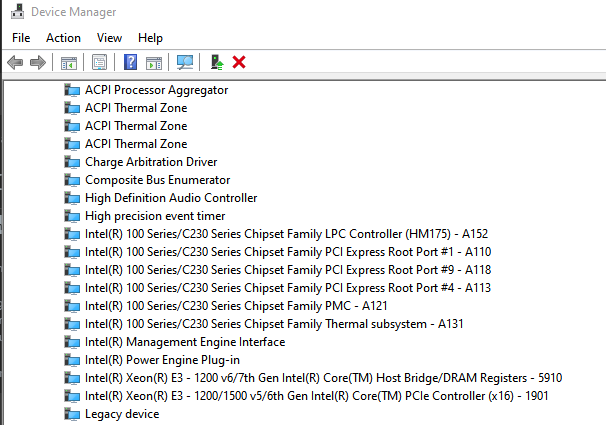
Task: Select Intel(R) Management Engine Interface
Action: pos(185,342)
